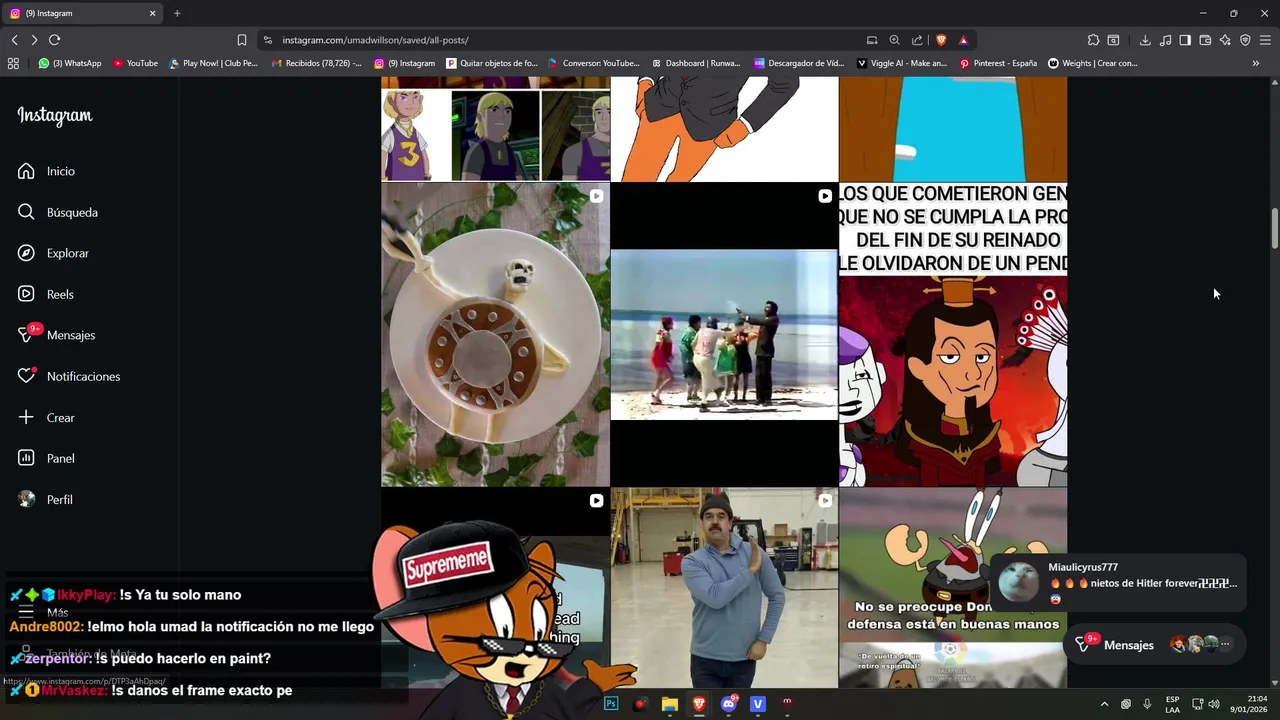
Task: Open the Brave Shields lion icon
Action: [x=941, y=40]
